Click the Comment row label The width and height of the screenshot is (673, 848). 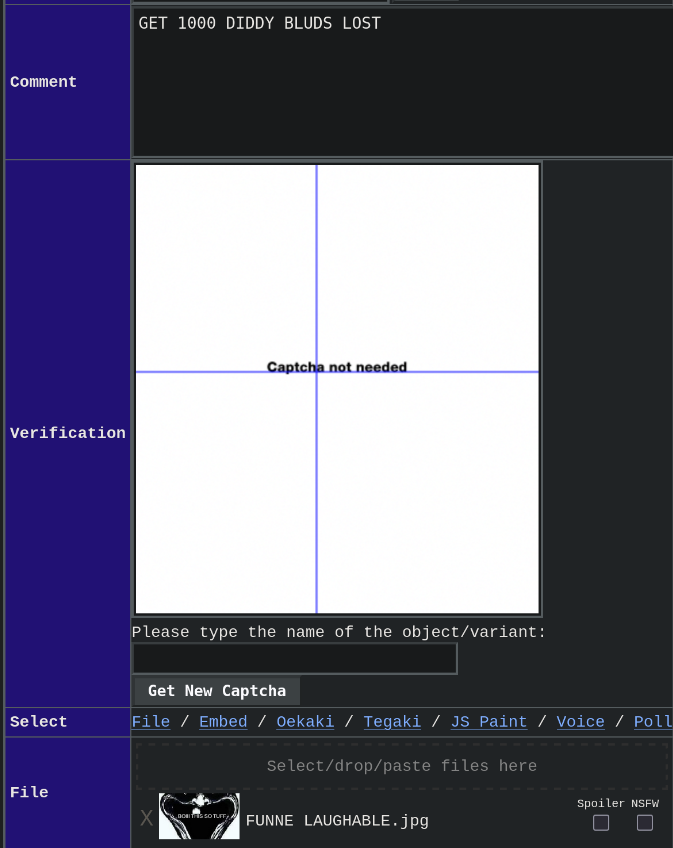(43, 82)
